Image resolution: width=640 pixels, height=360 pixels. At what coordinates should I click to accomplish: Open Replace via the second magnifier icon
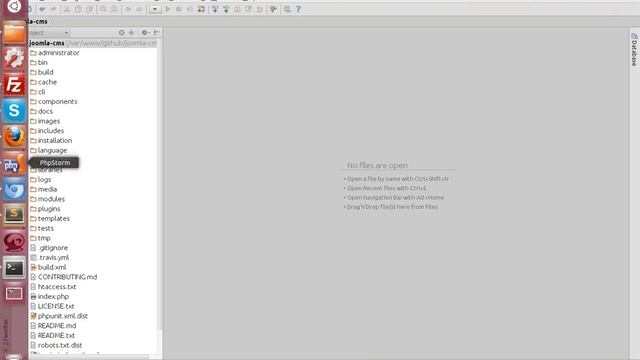pyautogui.click(x=114, y=9)
